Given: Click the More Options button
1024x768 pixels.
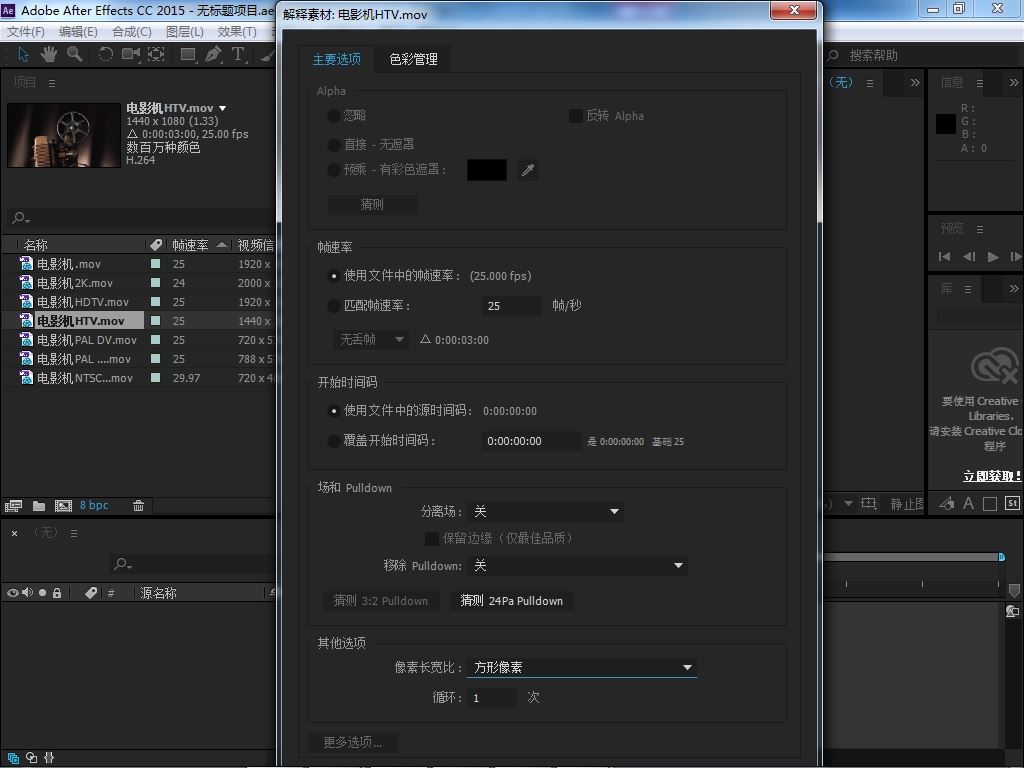Looking at the screenshot, I should (353, 743).
